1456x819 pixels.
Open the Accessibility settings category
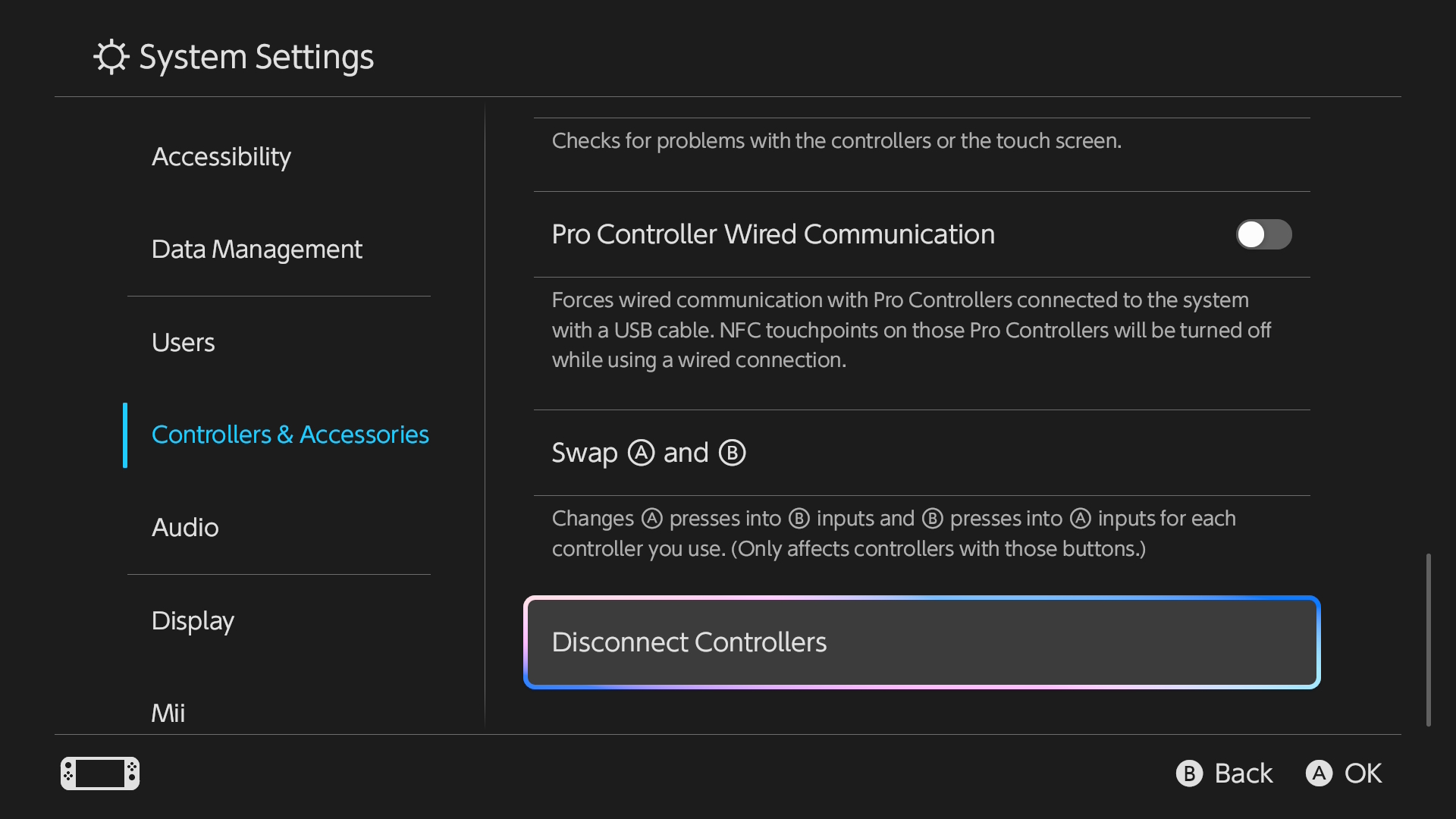pyautogui.click(x=221, y=157)
